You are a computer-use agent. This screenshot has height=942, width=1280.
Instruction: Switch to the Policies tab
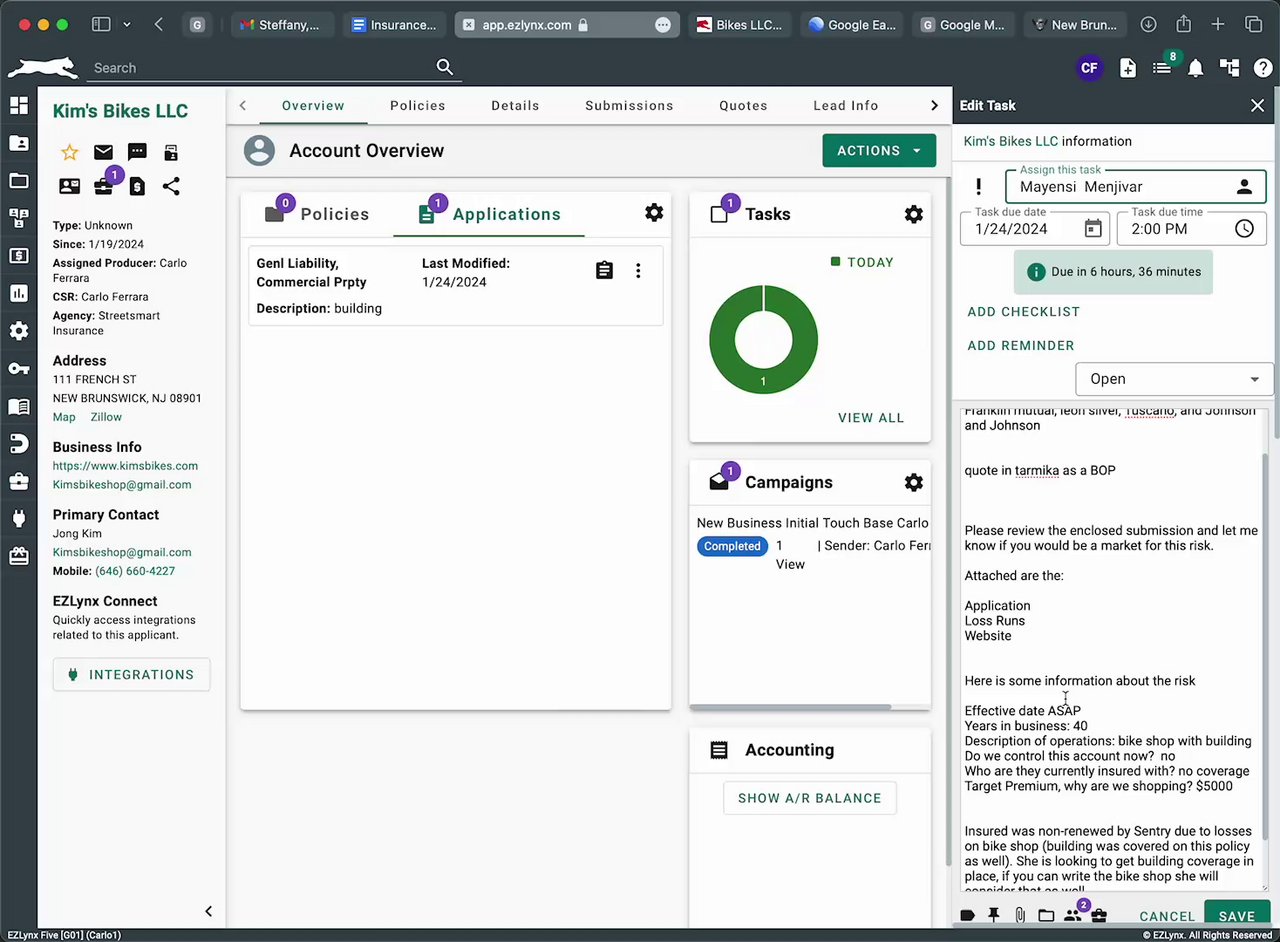coord(418,105)
